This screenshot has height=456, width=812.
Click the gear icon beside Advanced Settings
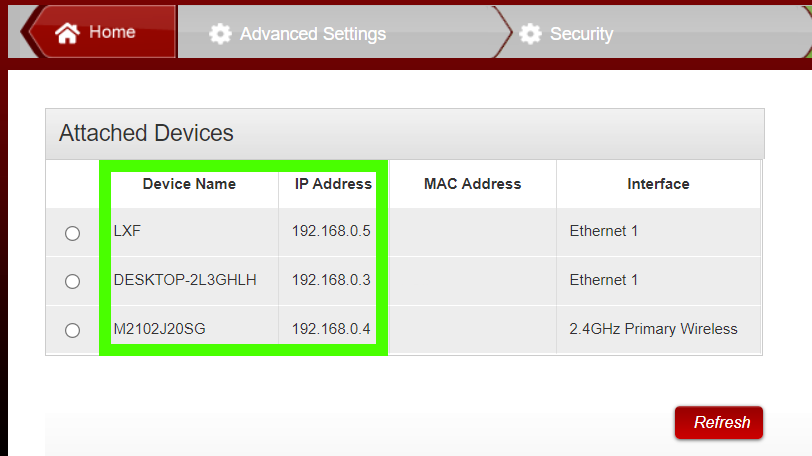coord(220,34)
